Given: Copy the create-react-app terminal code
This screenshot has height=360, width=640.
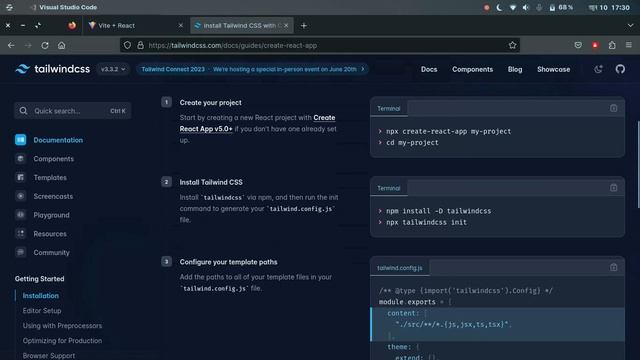Looking at the screenshot, I should 613,108.
